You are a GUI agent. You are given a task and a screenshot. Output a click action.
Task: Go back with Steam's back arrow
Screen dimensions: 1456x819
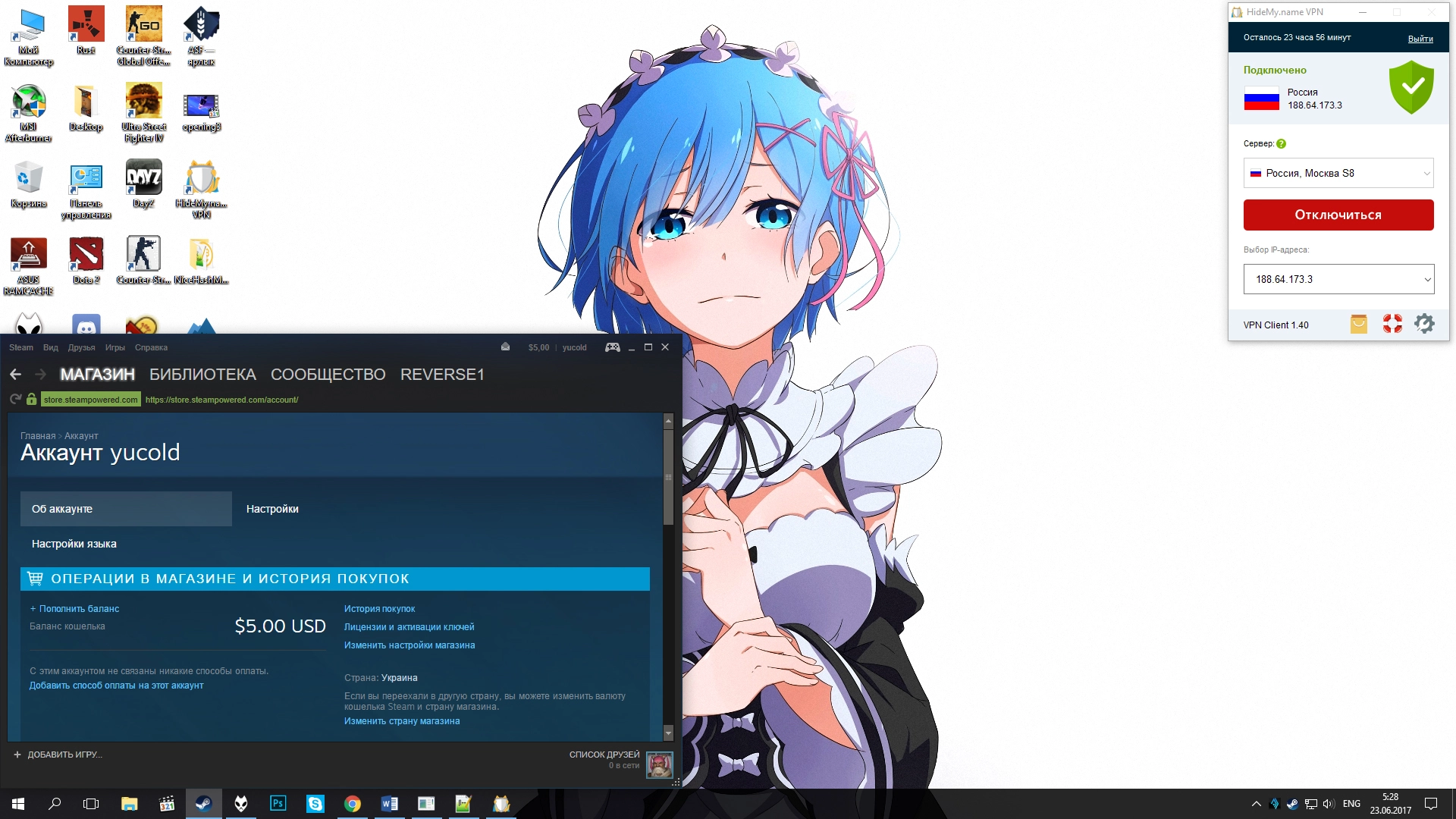pyautogui.click(x=15, y=374)
